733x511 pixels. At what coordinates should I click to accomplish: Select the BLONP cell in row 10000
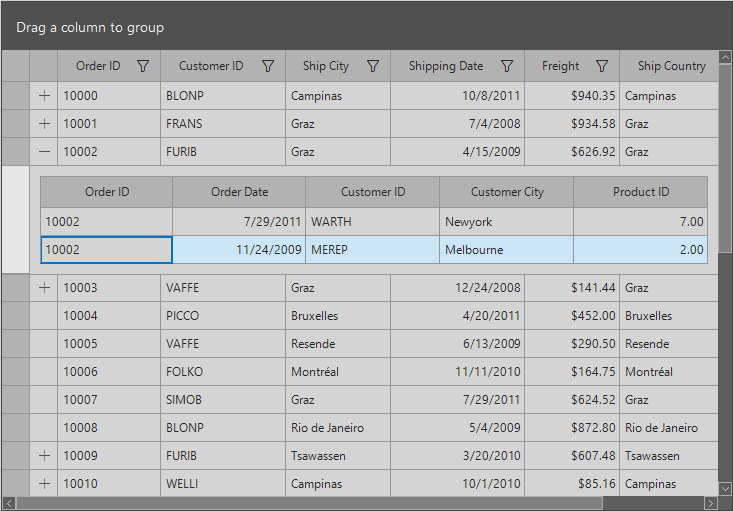(x=223, y=96)
